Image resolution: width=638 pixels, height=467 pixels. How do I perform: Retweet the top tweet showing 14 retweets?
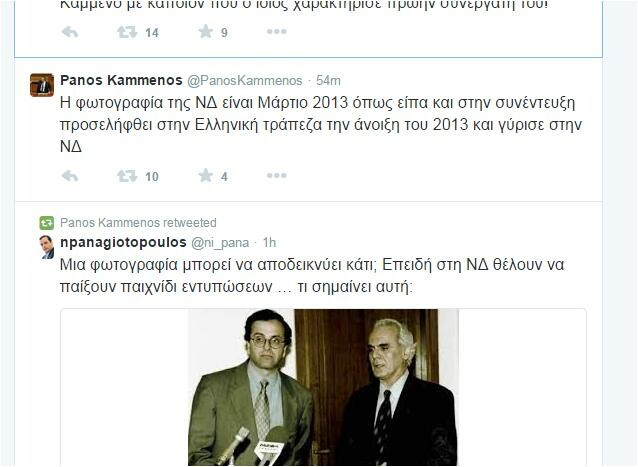[127, 32]
